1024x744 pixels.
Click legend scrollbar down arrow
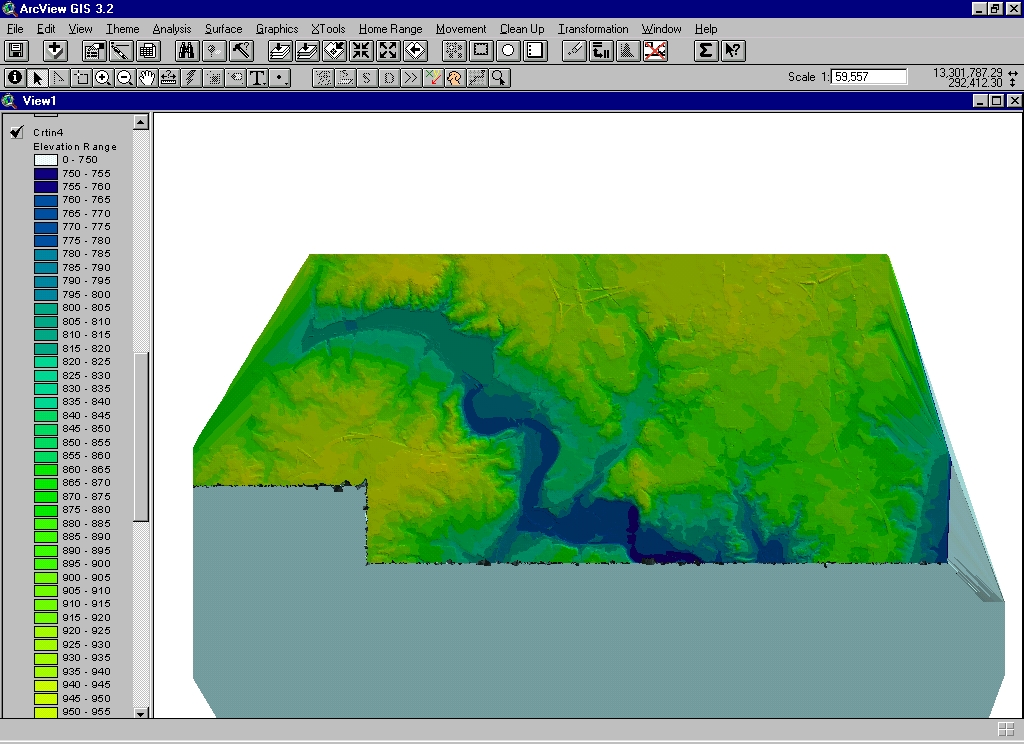(140, 713)
